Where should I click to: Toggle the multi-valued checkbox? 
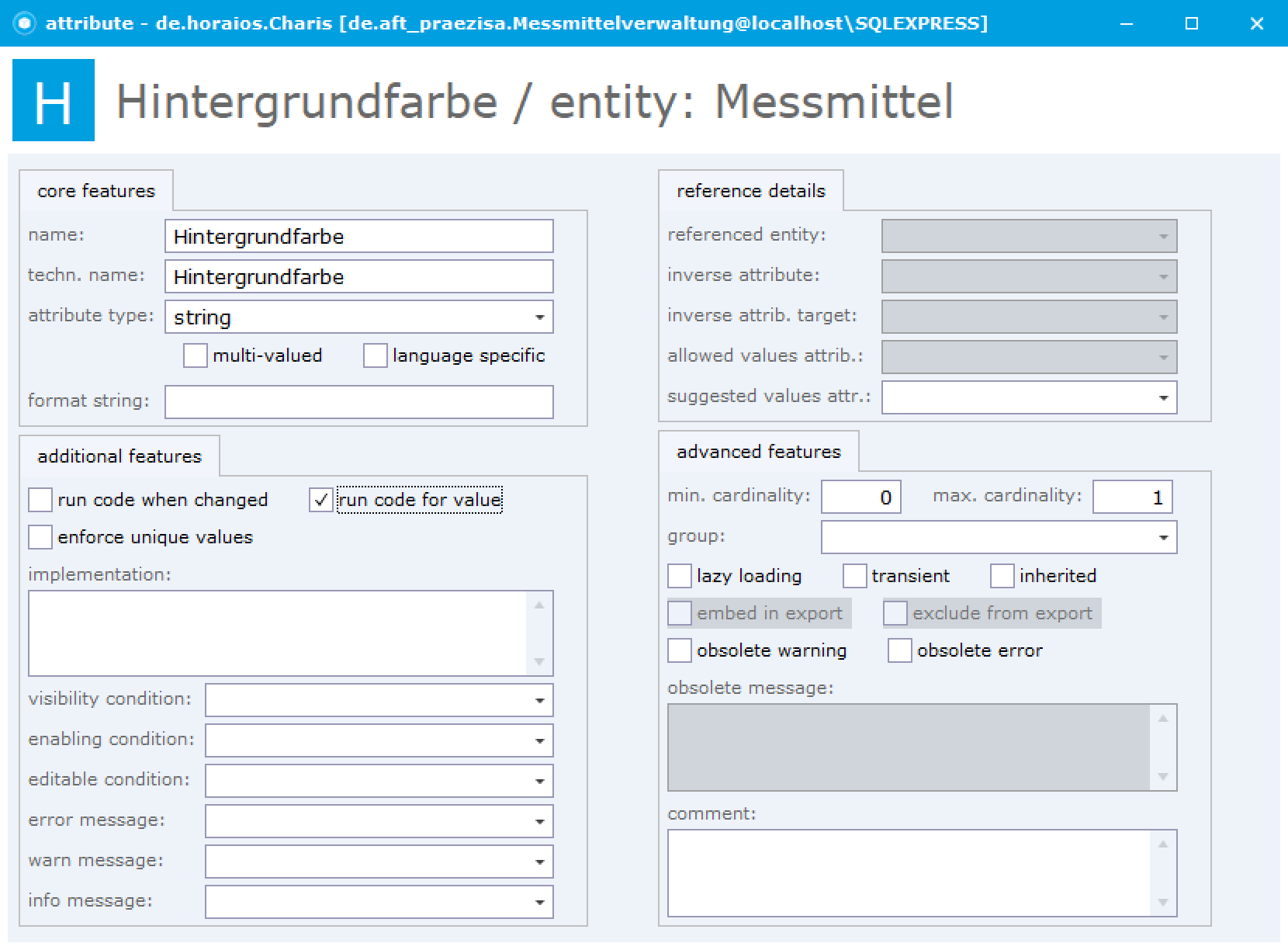196,355
